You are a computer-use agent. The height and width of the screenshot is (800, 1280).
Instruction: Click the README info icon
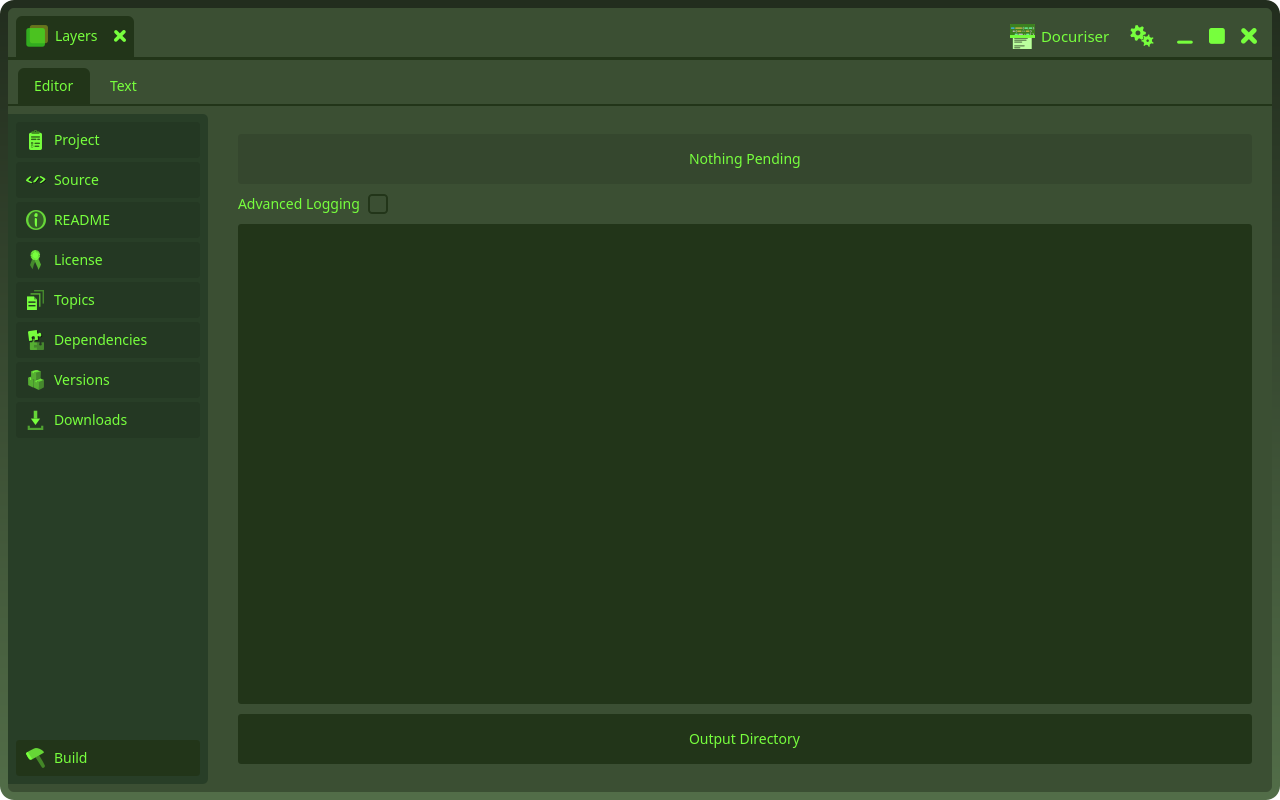coord(36,220)
